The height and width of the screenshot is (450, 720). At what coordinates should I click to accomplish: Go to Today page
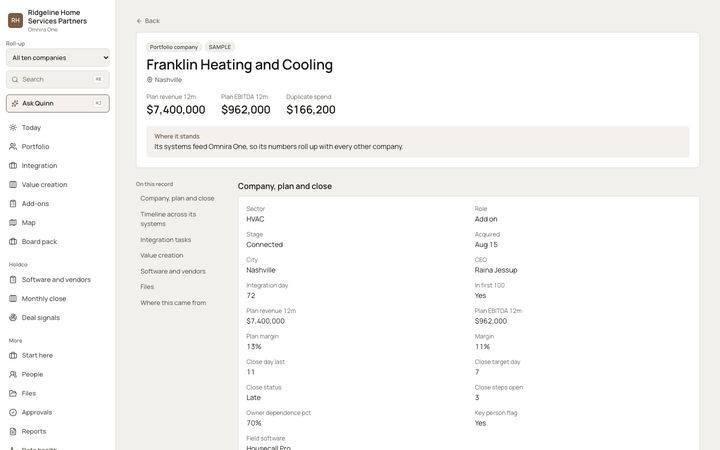coord(58,128)
